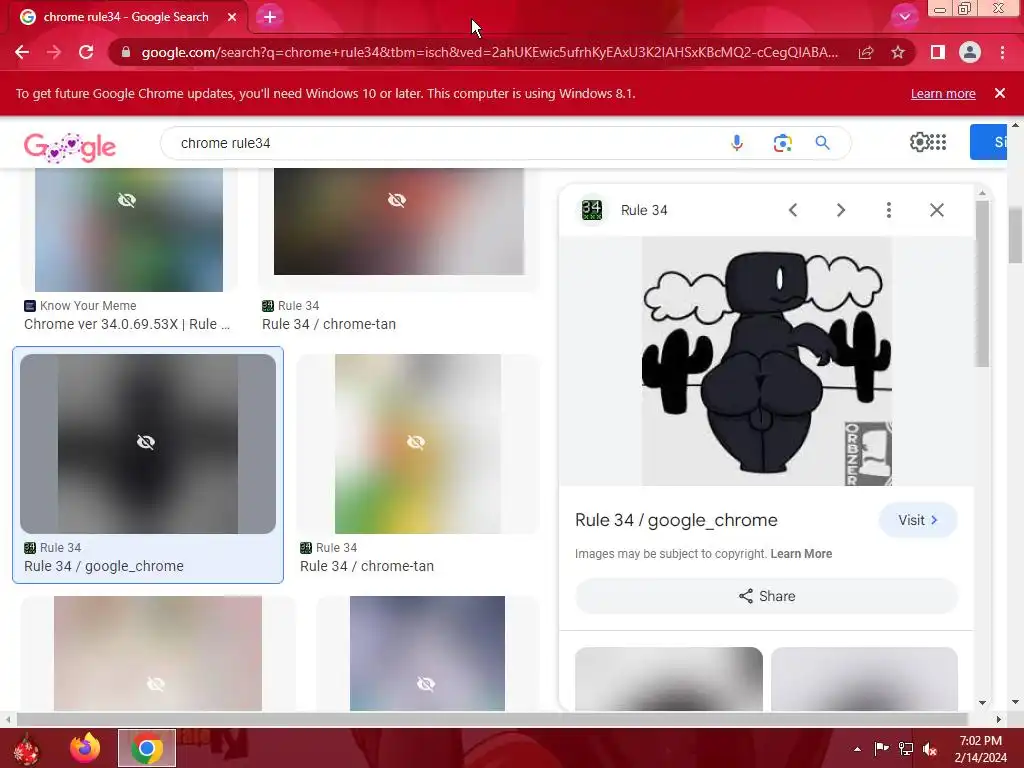Click the preview panel scrollbar thumb
This screenshot has height=768, width=1024.
tap(982, 284)
